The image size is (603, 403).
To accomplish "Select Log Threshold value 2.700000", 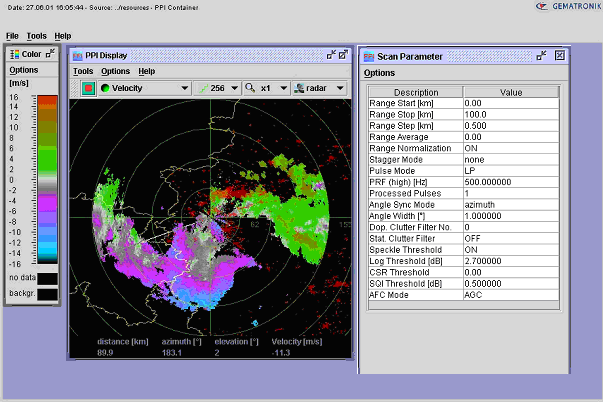I will tap(511, 261).
